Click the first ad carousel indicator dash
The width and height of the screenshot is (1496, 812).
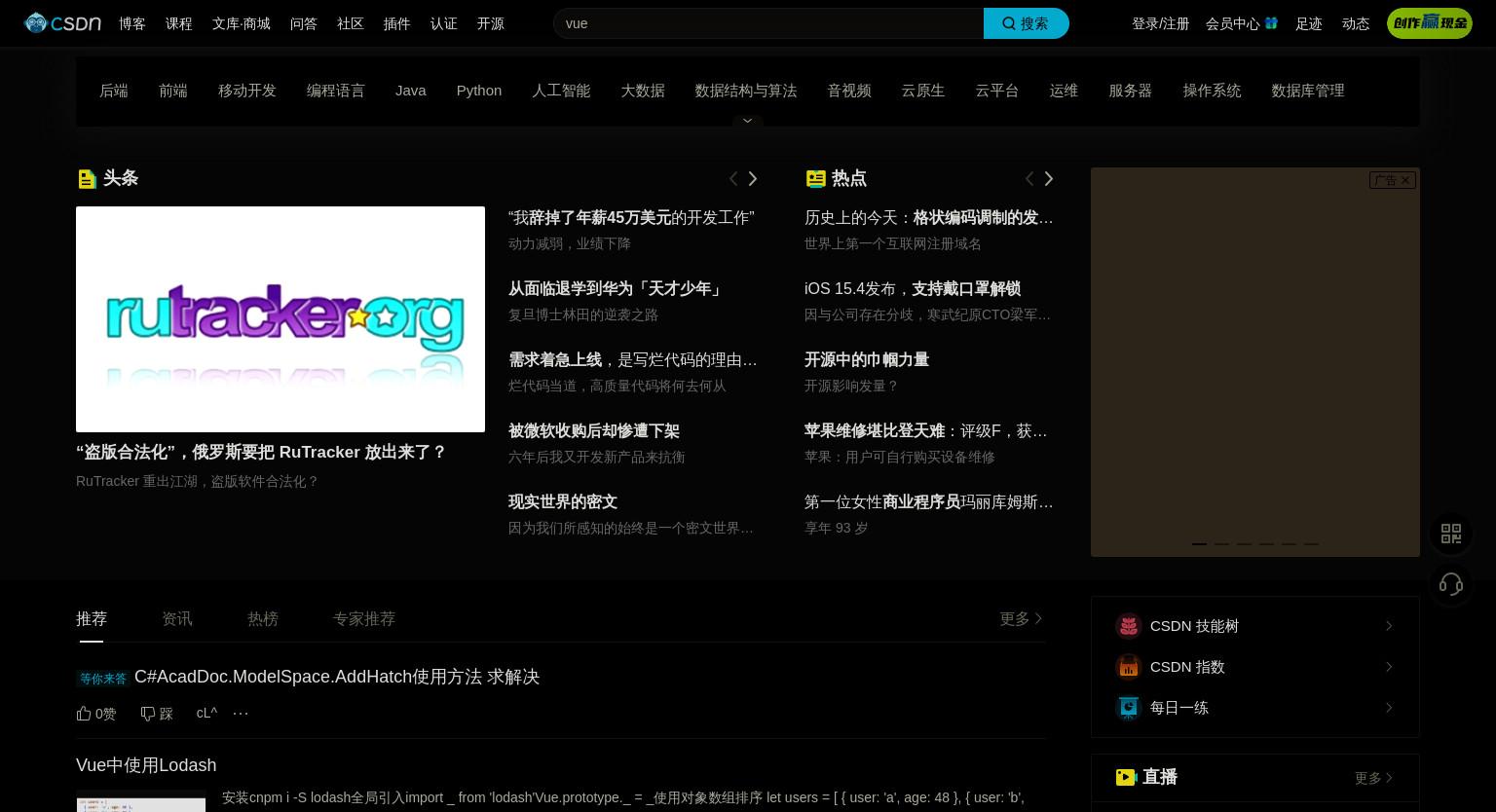point(1199,543)
